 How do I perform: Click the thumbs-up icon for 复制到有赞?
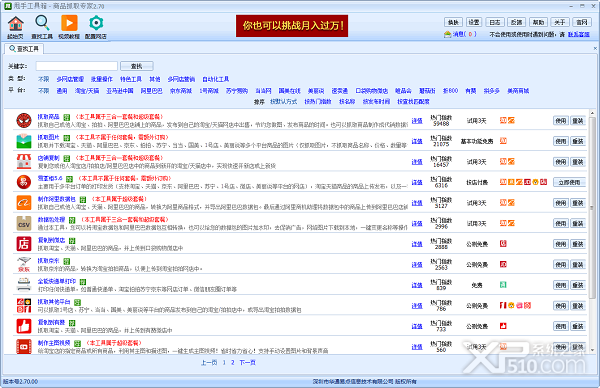pos(24,326)
